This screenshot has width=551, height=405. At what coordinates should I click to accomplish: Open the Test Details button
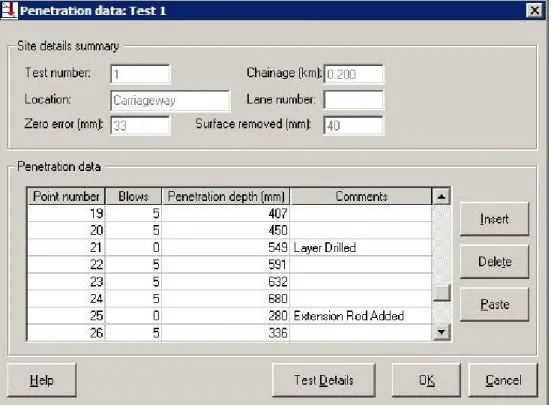point(324,380)
